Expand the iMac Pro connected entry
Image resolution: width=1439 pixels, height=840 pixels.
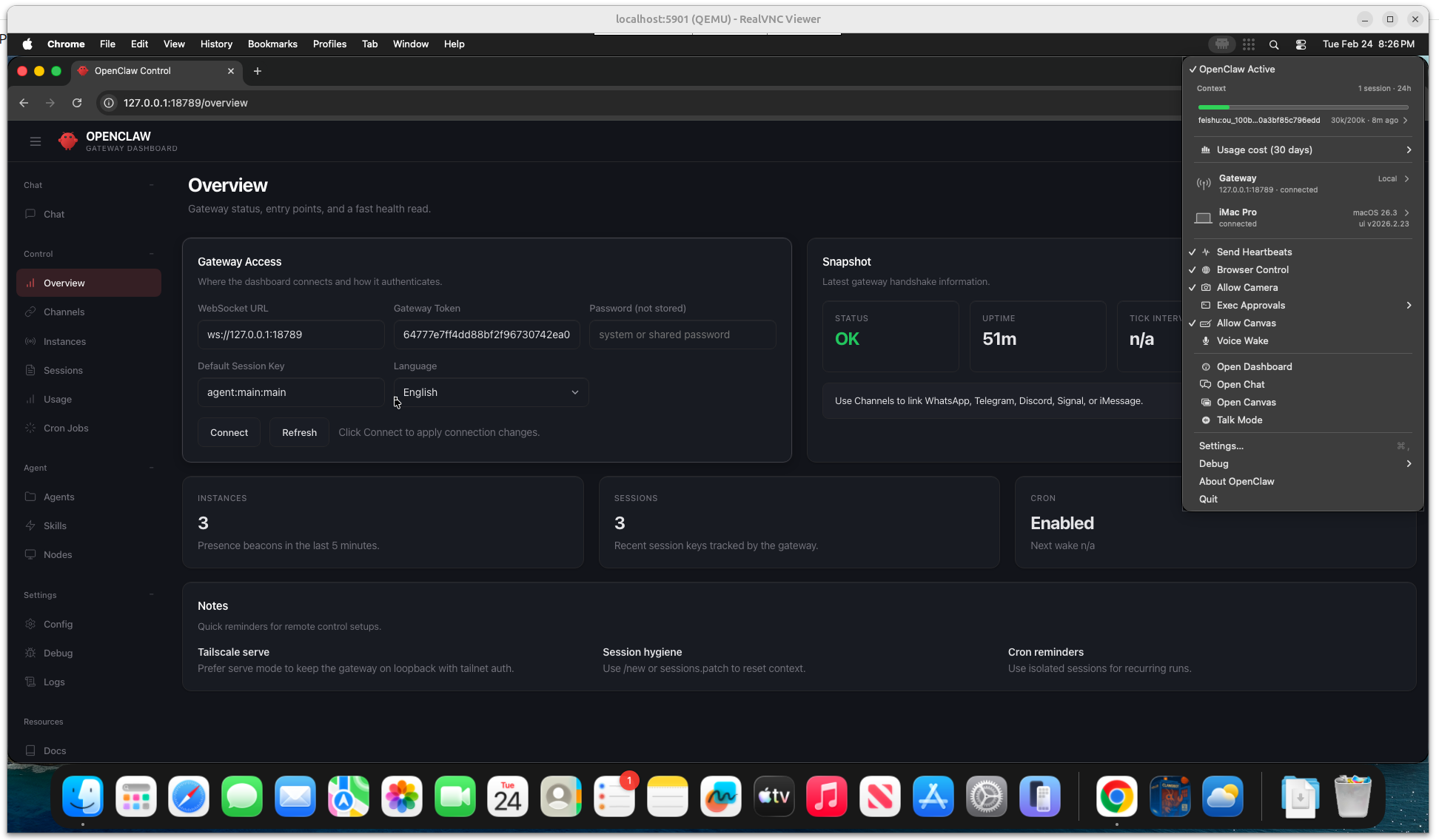(1303, 218)
